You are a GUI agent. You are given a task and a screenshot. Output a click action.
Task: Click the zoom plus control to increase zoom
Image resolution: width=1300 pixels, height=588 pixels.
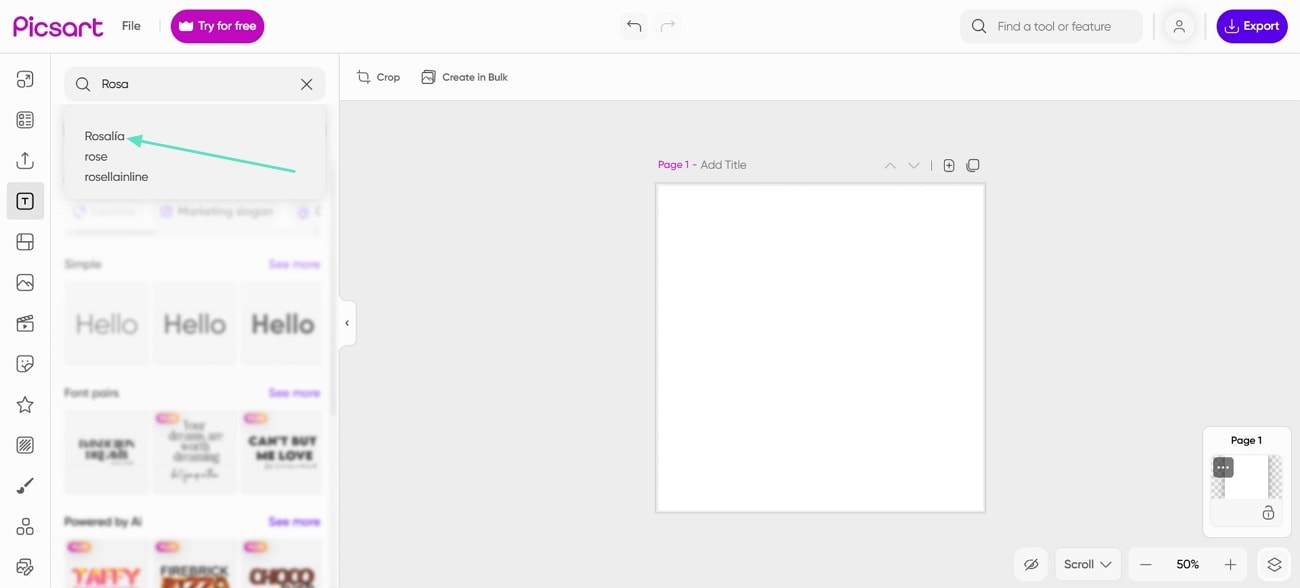(x=1230, y=564)
